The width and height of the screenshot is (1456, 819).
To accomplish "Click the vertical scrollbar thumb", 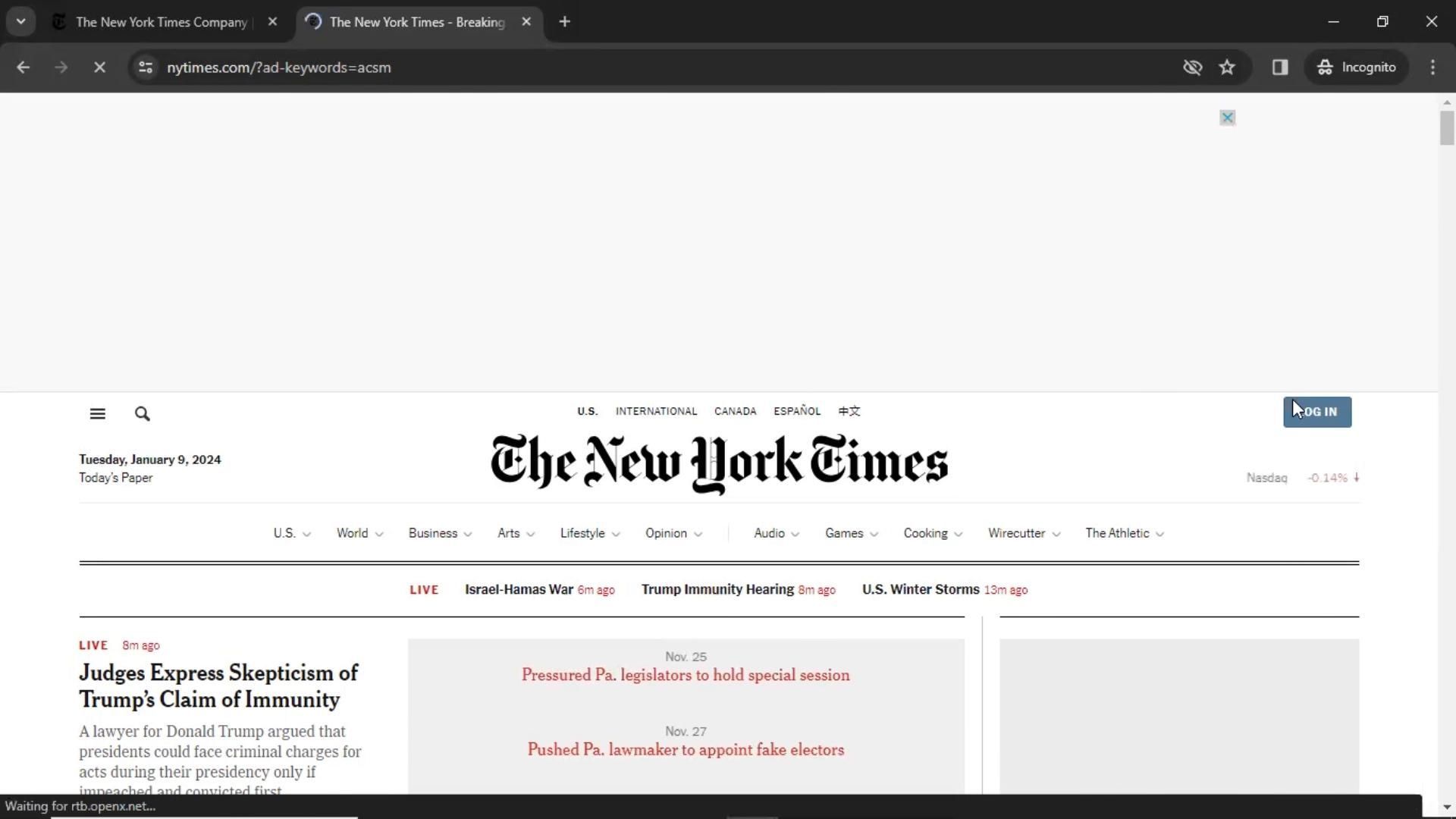I will (1447, 127).
